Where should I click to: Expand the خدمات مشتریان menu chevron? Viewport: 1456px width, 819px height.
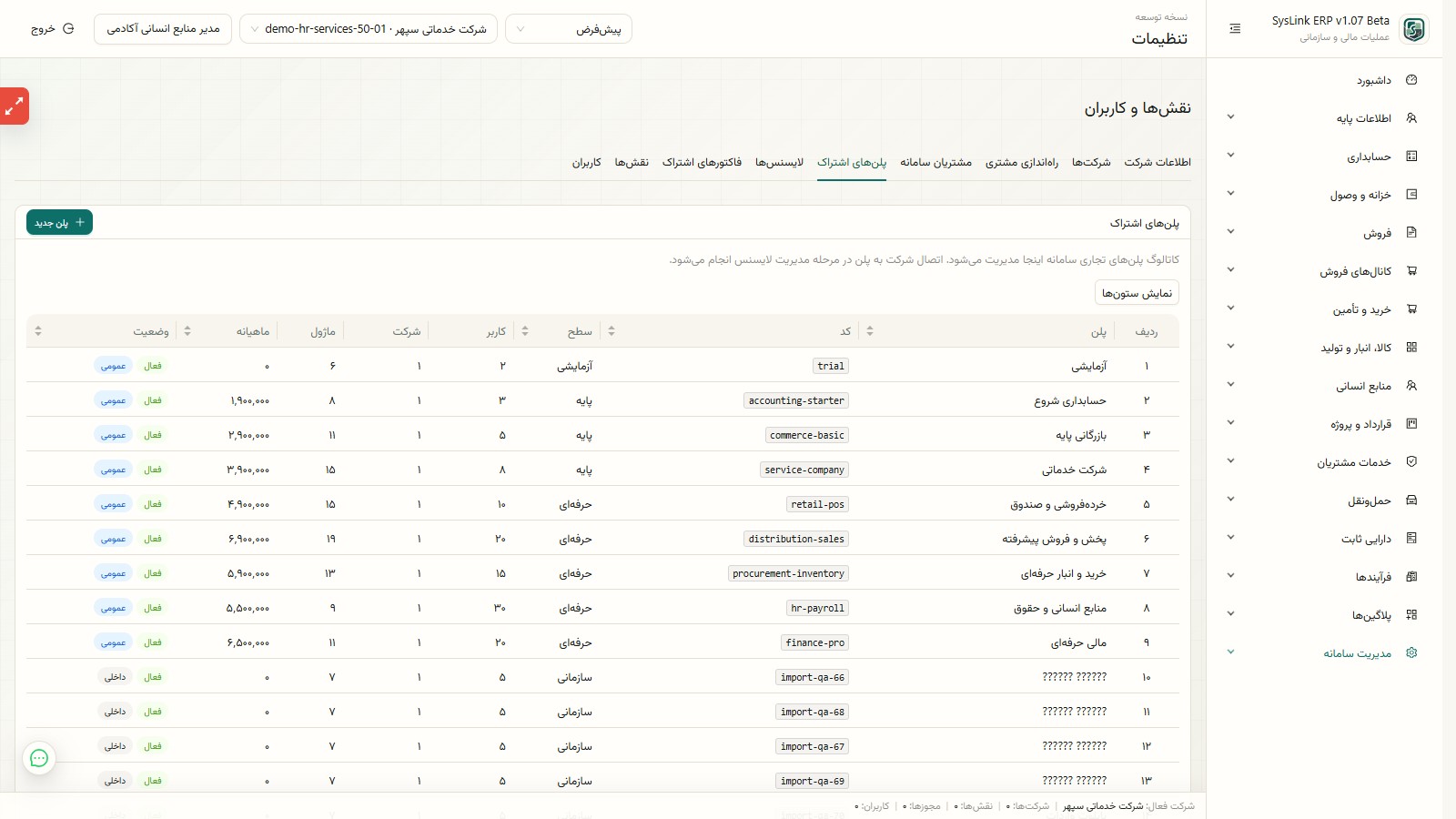click(x=1230, y=461)
